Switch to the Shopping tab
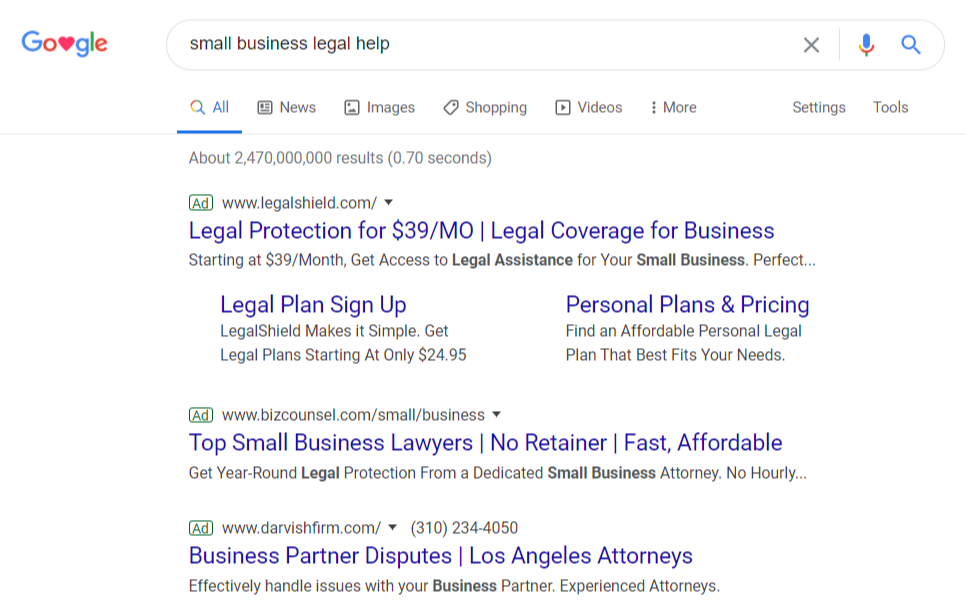 coord(485,108)
